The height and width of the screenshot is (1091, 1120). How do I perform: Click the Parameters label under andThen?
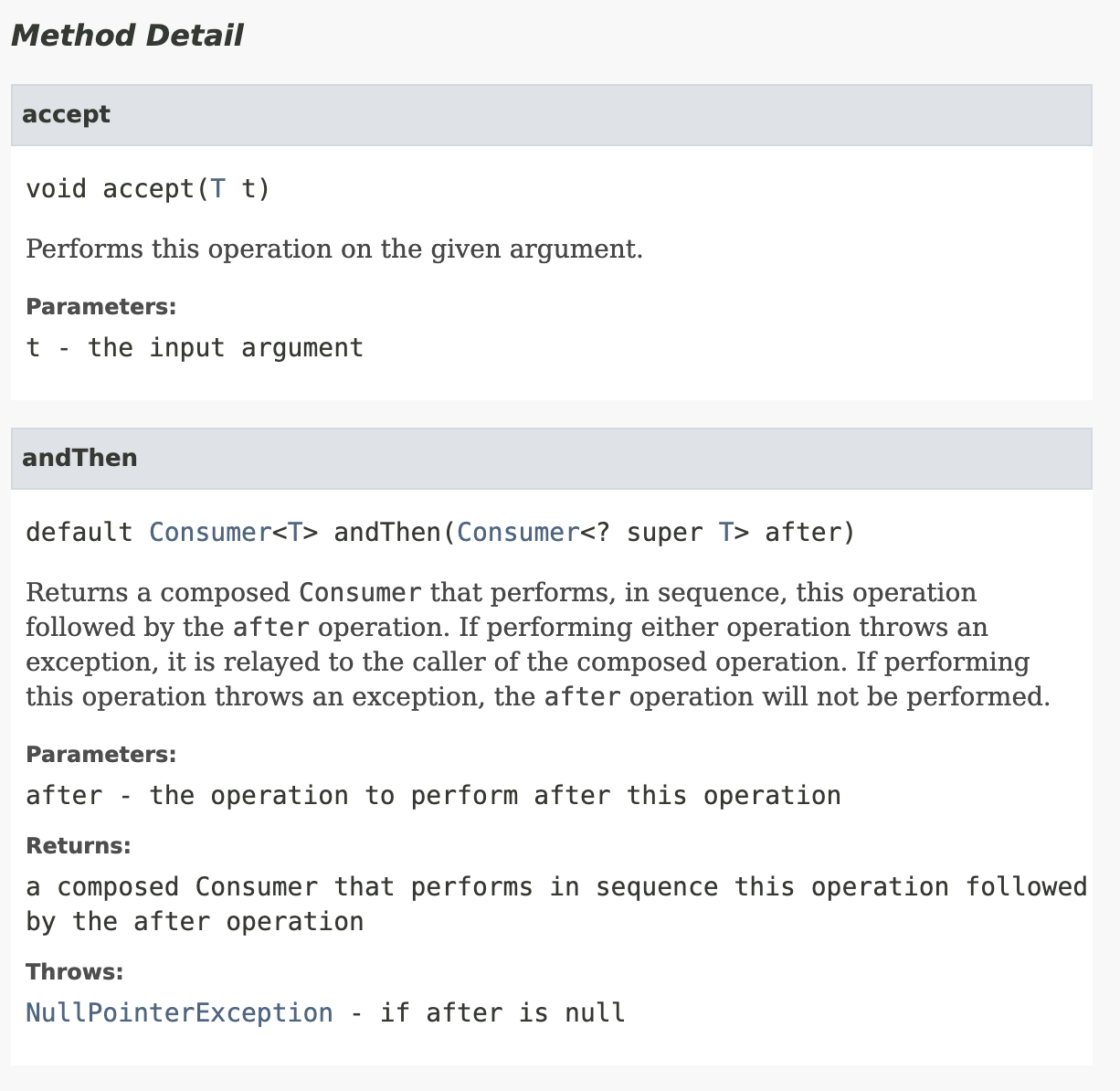pos(100,754)
